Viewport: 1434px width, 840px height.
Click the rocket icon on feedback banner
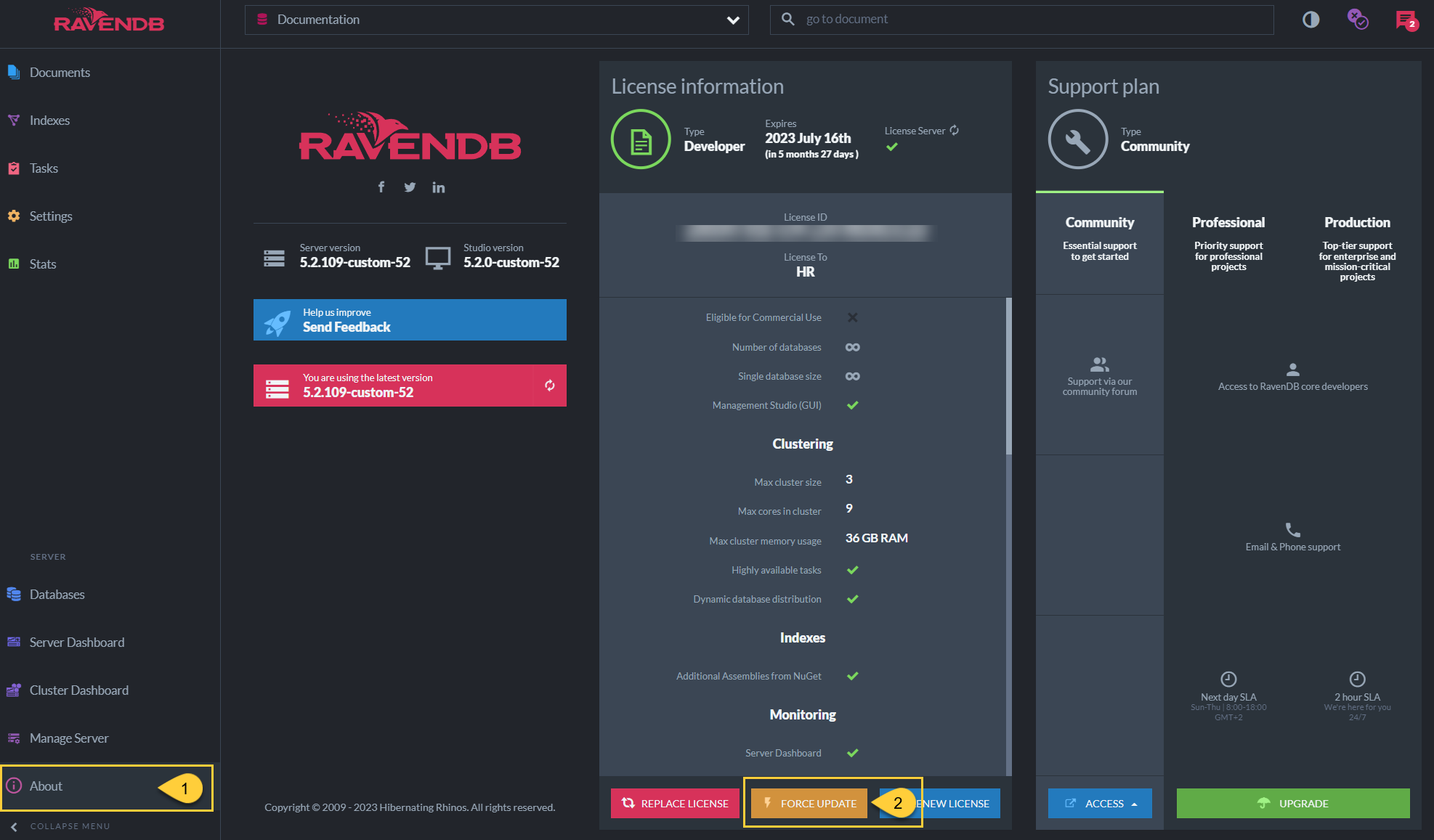click(278, 322)
